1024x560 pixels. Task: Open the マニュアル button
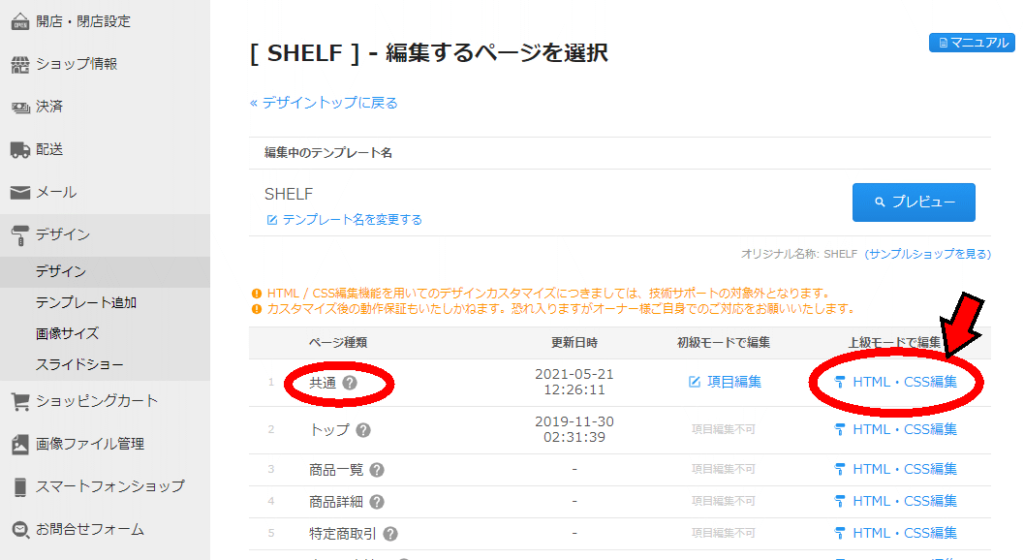tap(972, 42)
